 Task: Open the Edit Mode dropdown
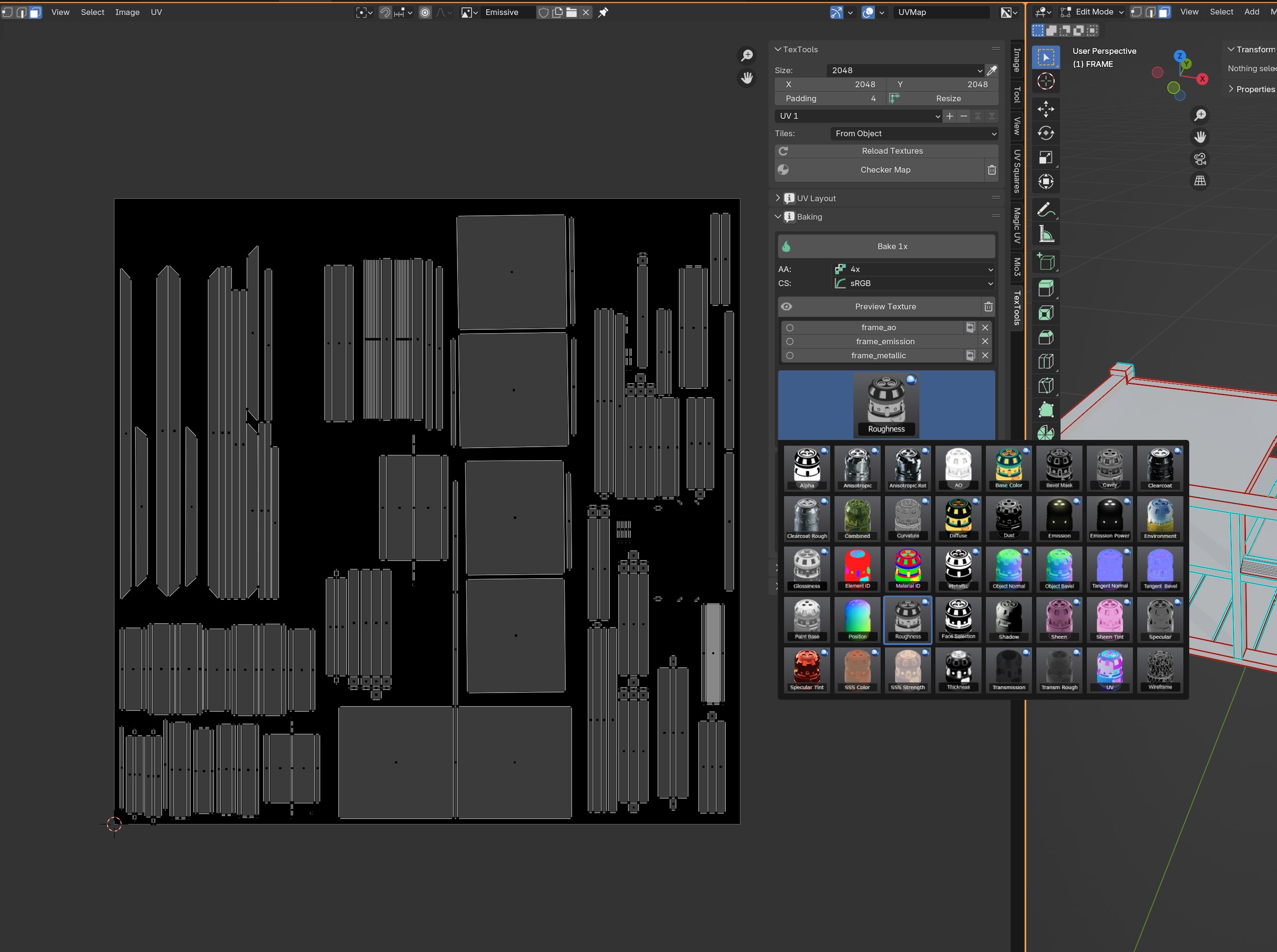pyautogui.click(x=1093, y=12)
